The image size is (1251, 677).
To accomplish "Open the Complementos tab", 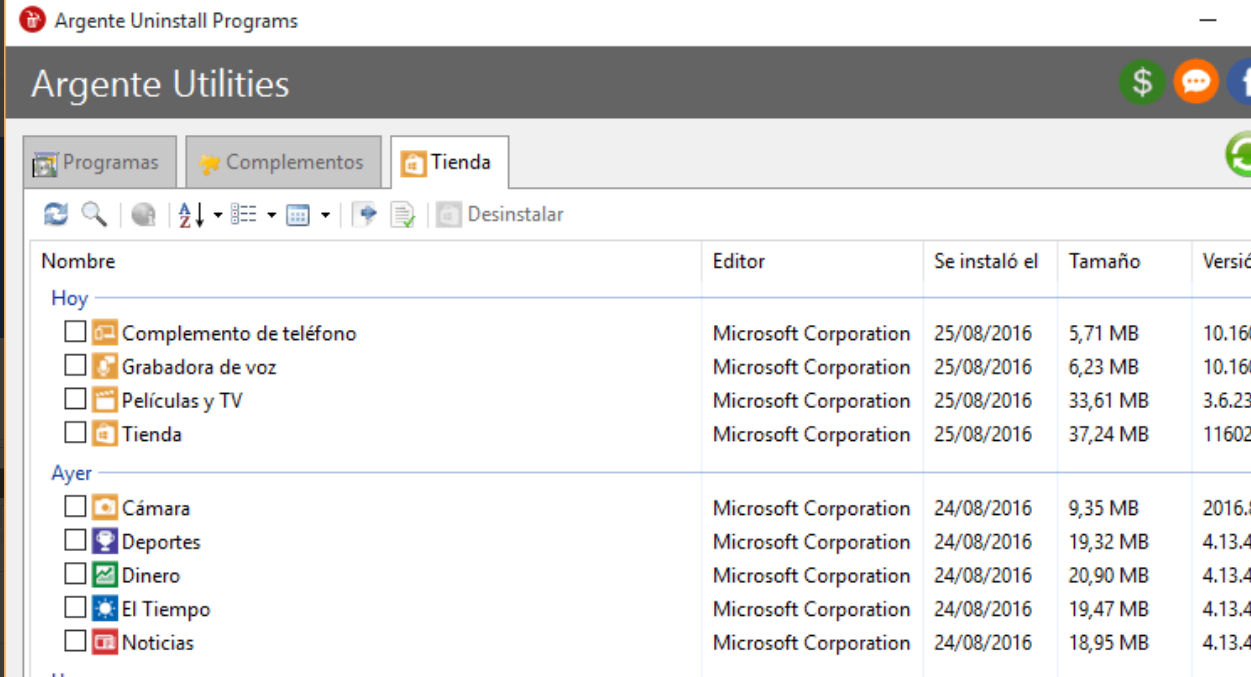I will pos(280,160).
